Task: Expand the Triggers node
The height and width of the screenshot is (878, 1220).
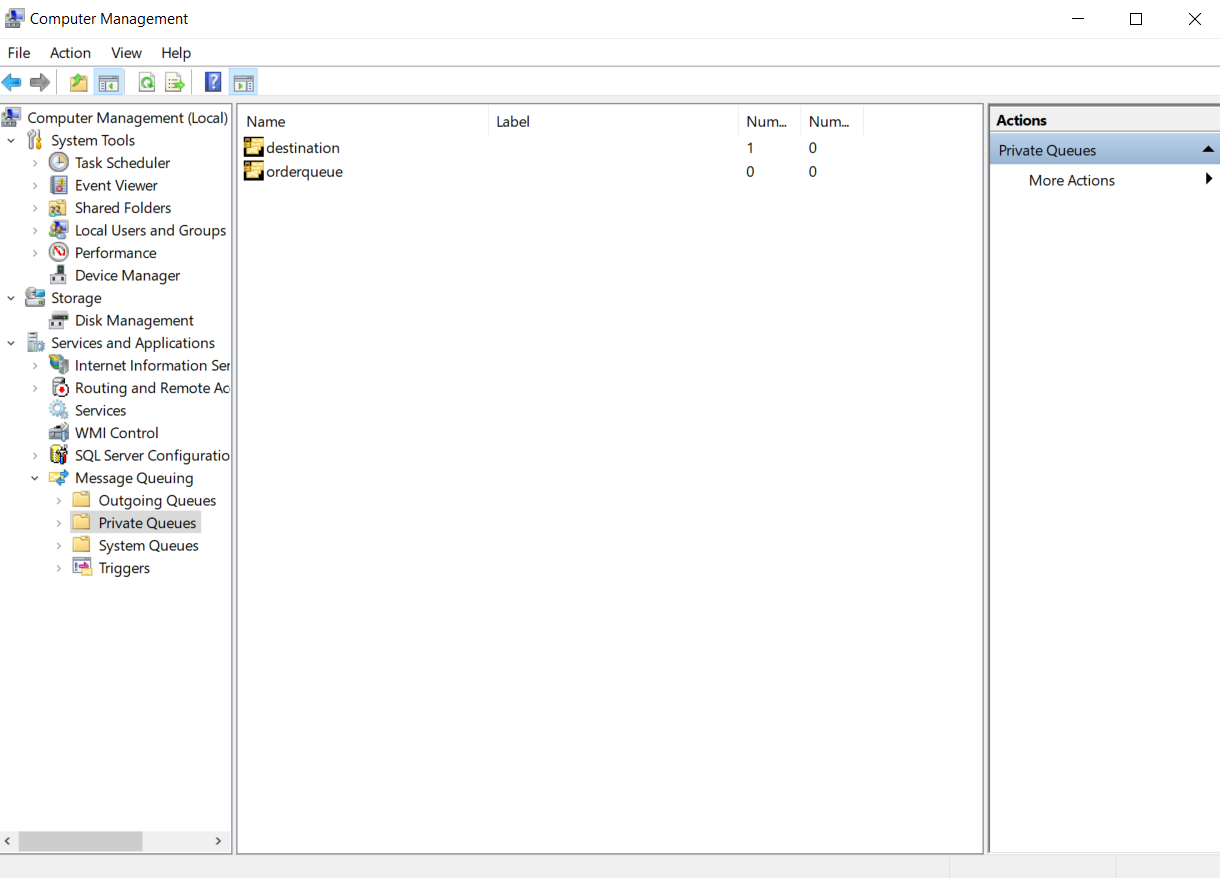Action: [x=59, y=568]
